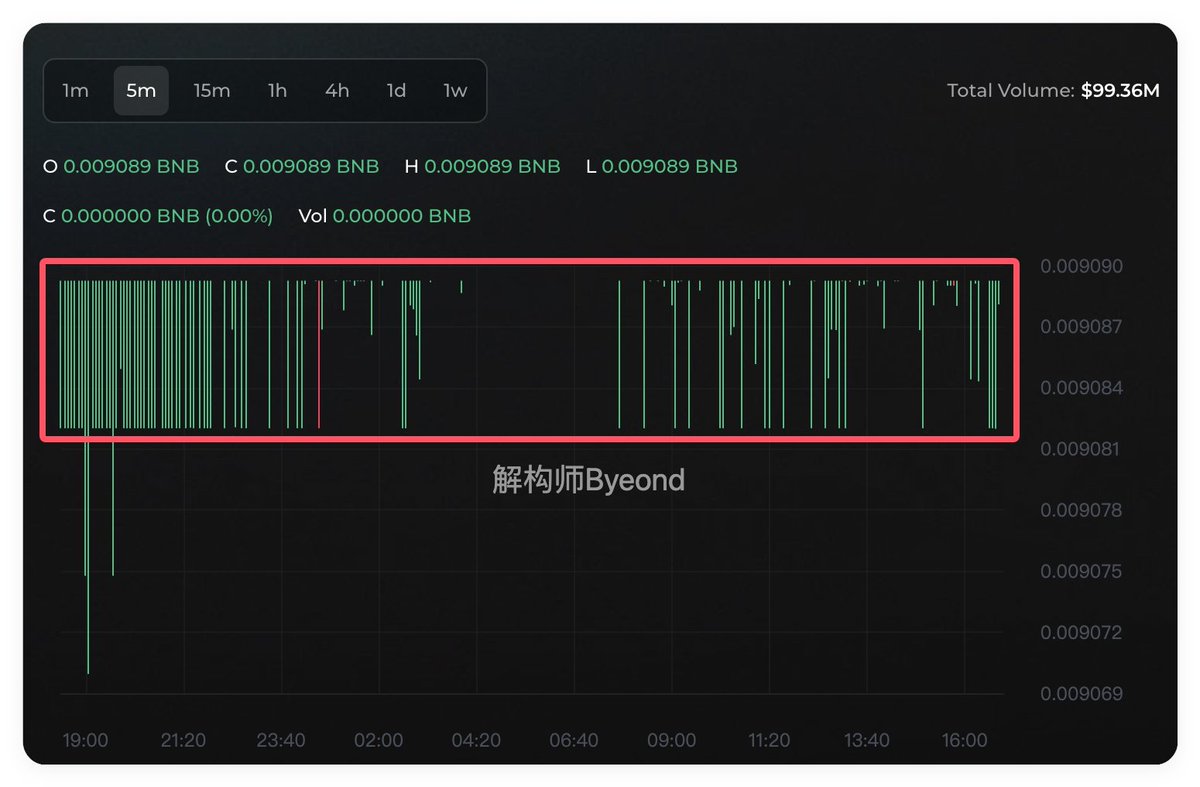Image resolution: width=1200 pixels, height=787 pixels.
Task: Click the 16:00 time axis label
Action: 964,741
